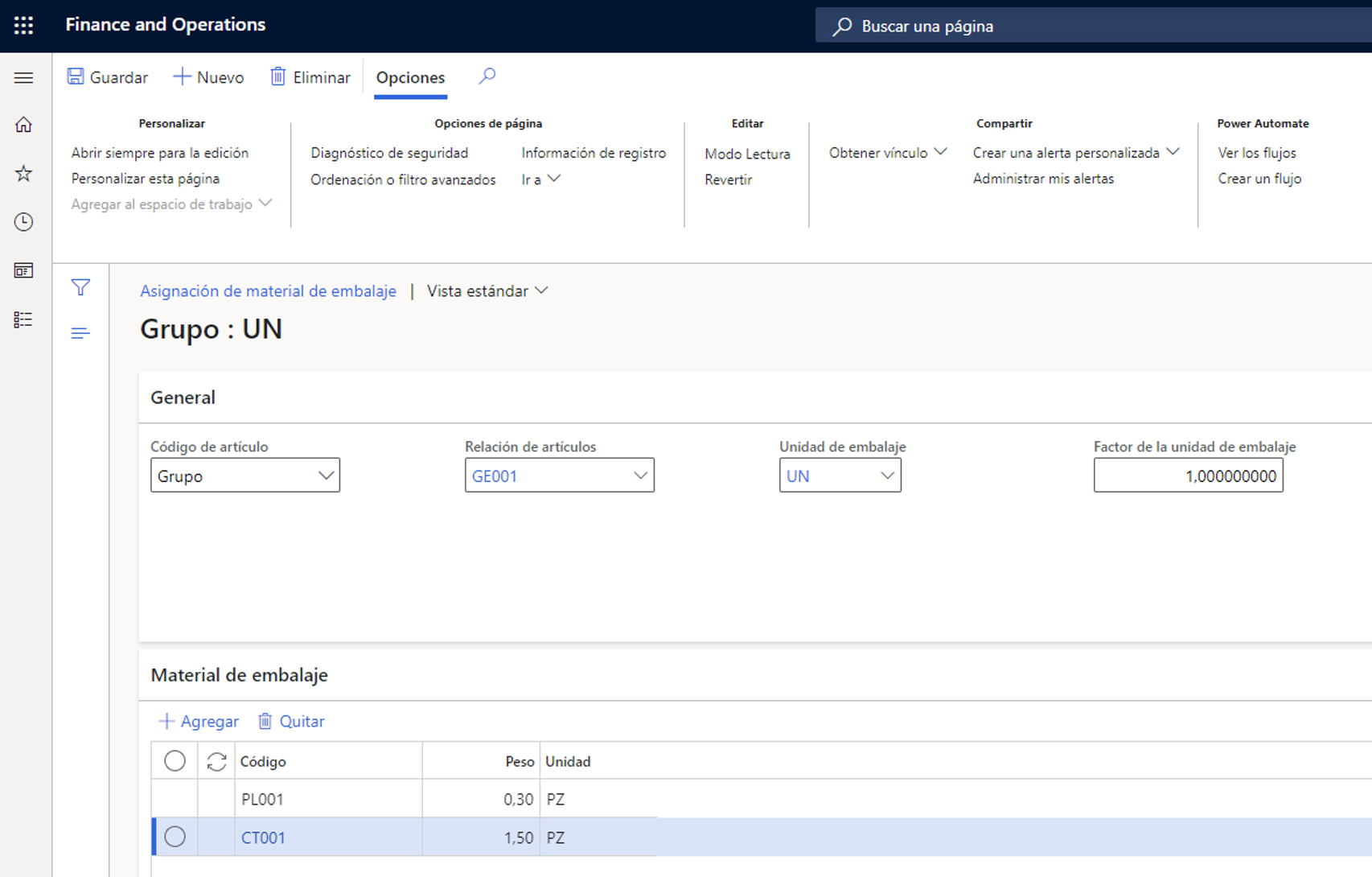Click the PL001 code cell
1372x877 pixels.
328,798
